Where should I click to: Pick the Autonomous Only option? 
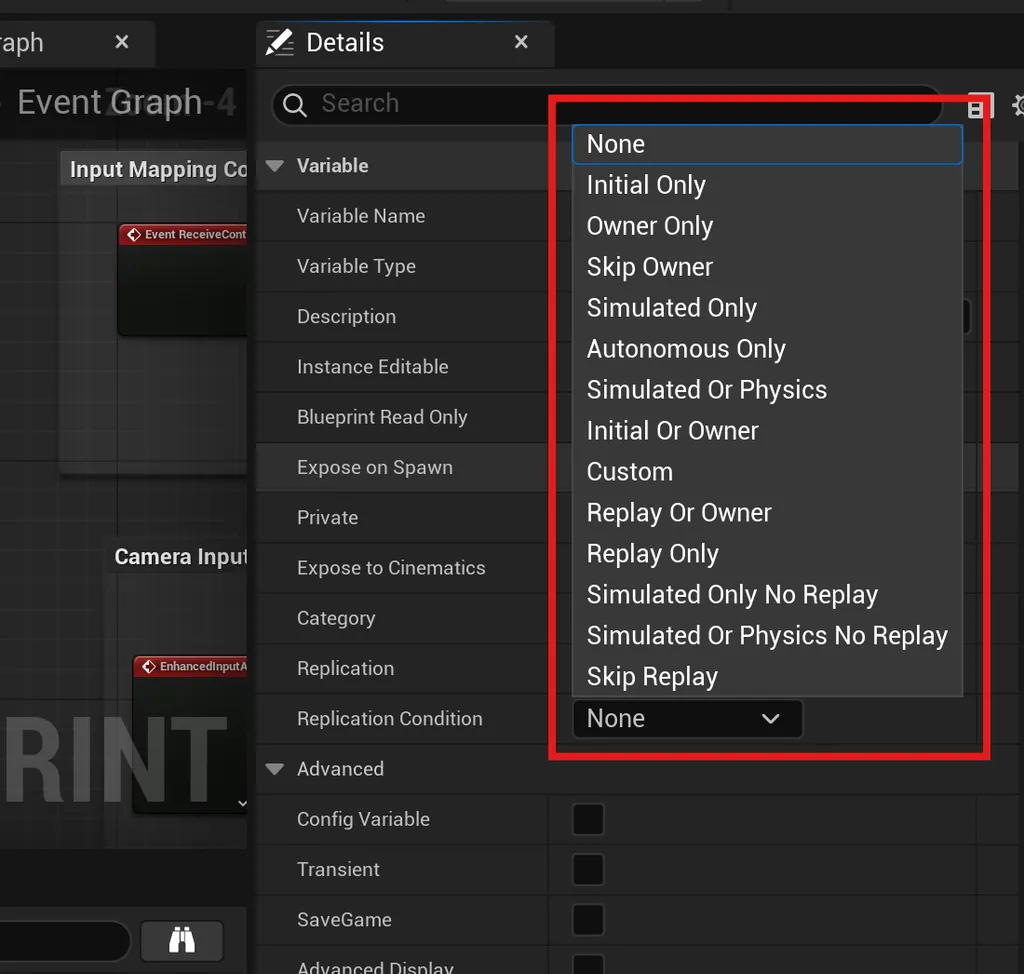point(767,349)
